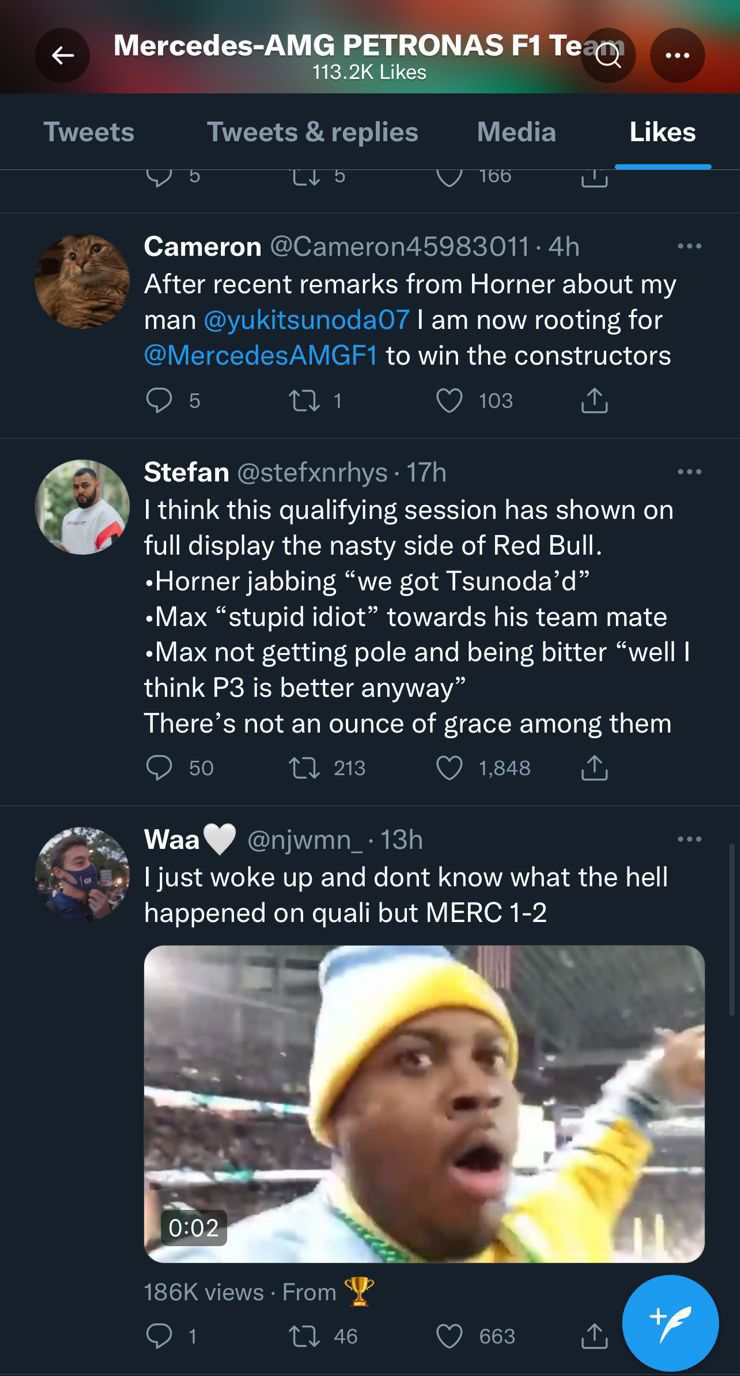Open the @yukitsunoda07 mention link
This screenshot has height=1376, width=740.
[307, 320]
